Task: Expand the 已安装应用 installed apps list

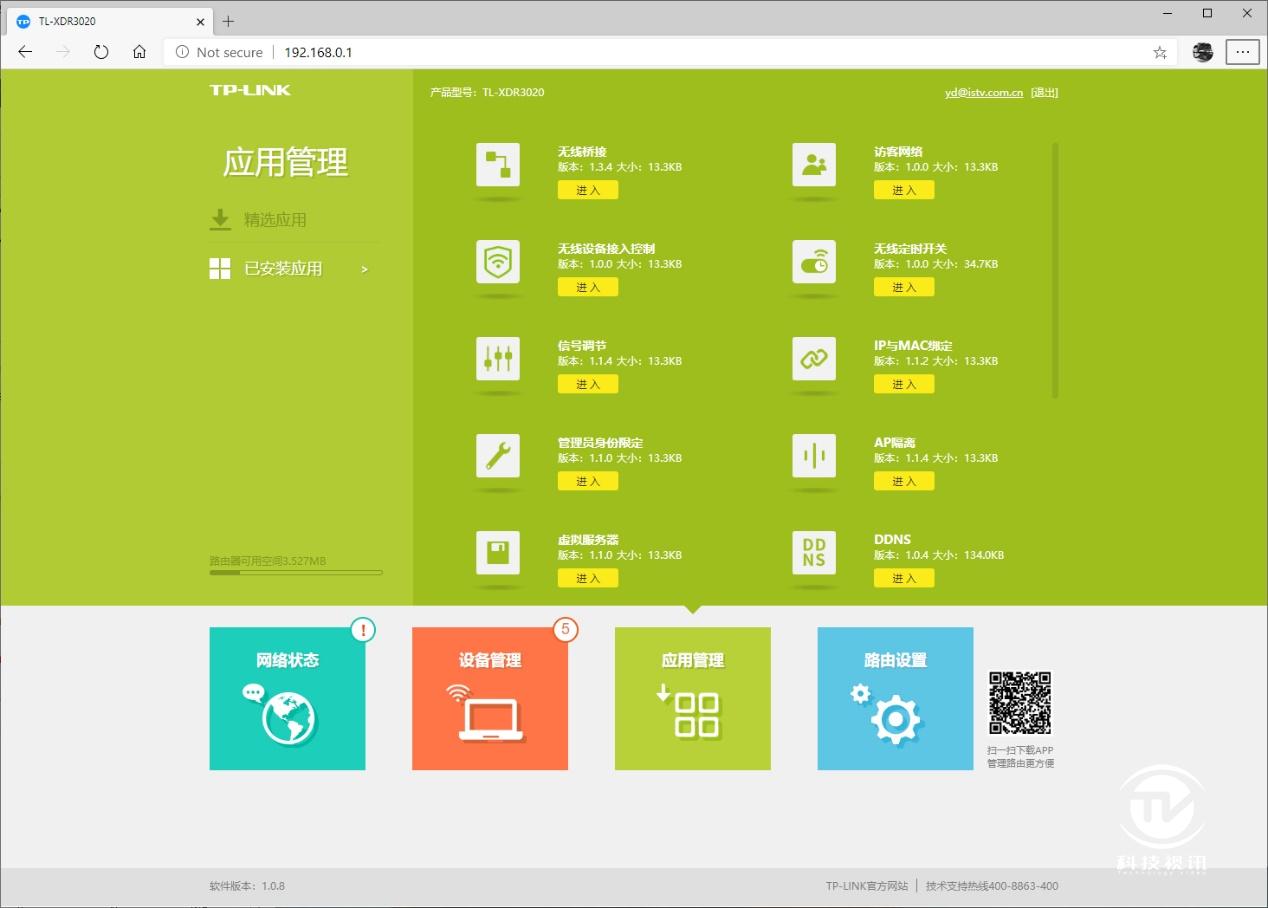Action: click(283, 268)
